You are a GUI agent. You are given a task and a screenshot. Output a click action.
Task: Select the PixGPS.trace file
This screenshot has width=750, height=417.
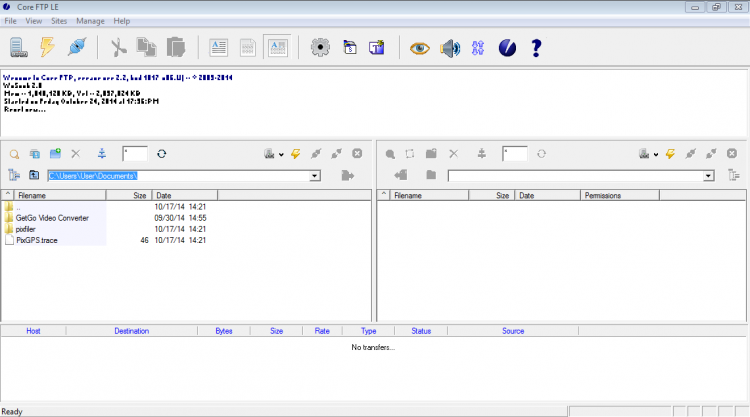[37, 240]
